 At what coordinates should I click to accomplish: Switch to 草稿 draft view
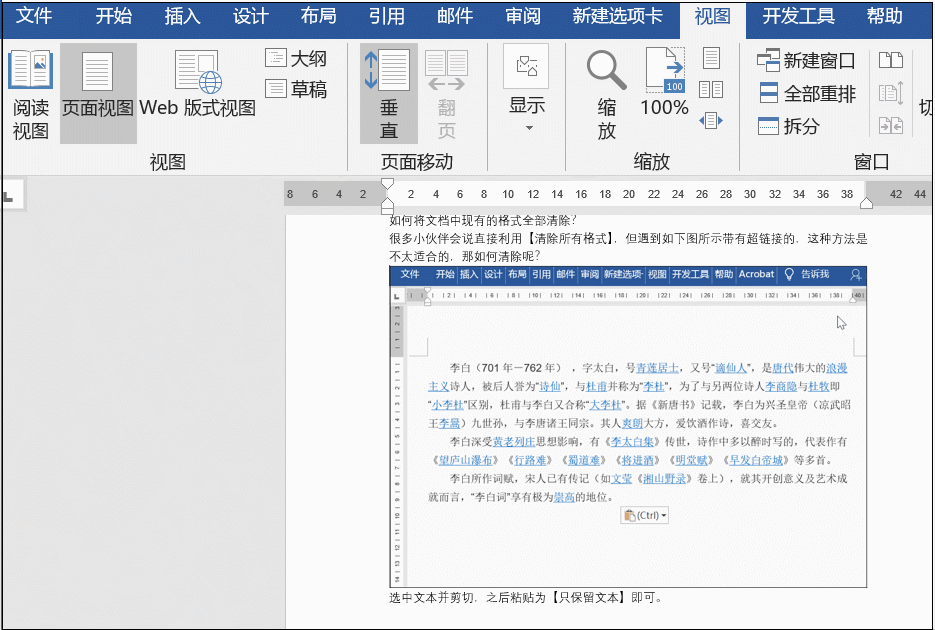click(296, 86)
